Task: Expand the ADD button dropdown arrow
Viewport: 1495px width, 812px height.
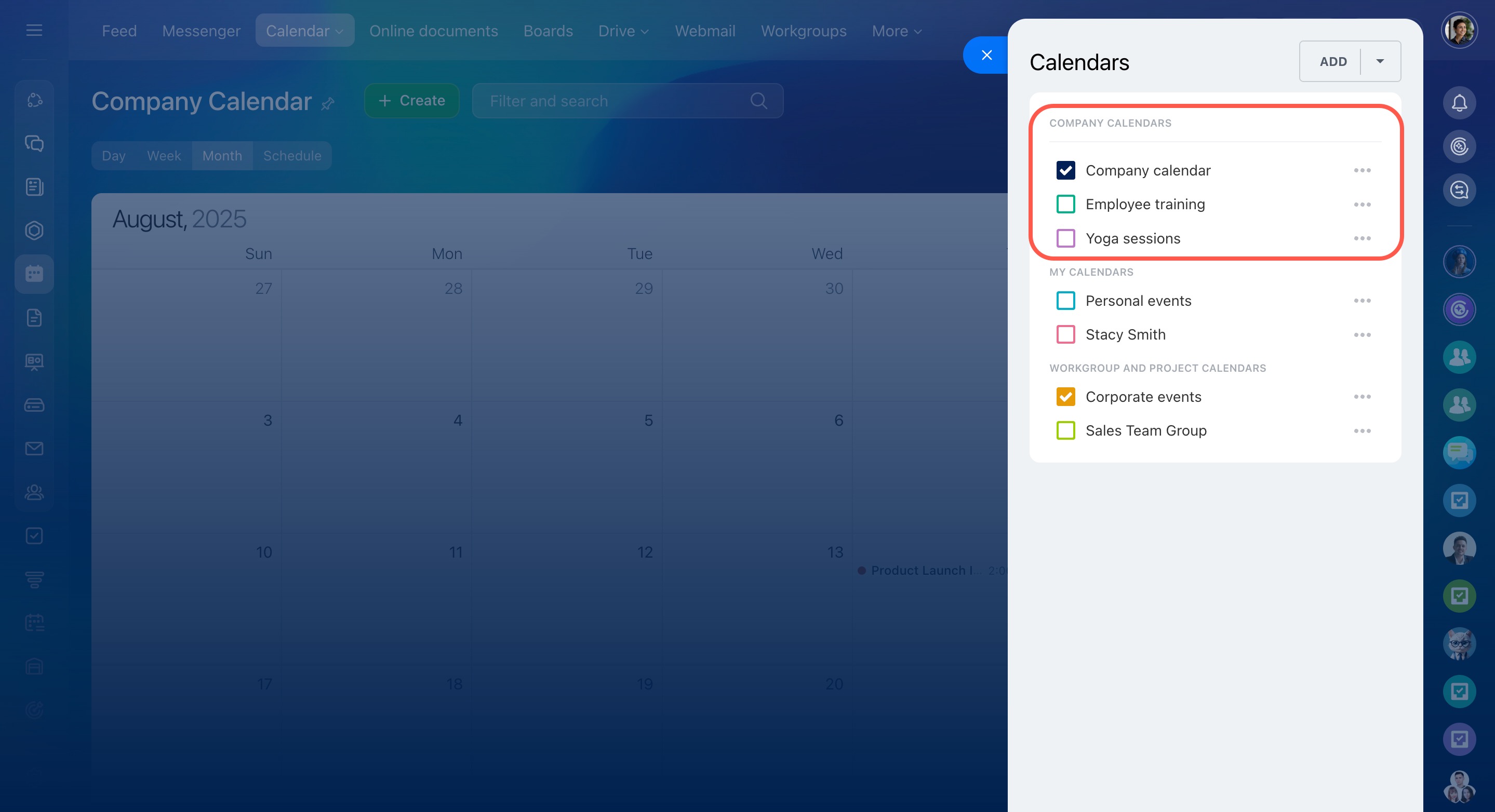Action: click(1380, 61)
